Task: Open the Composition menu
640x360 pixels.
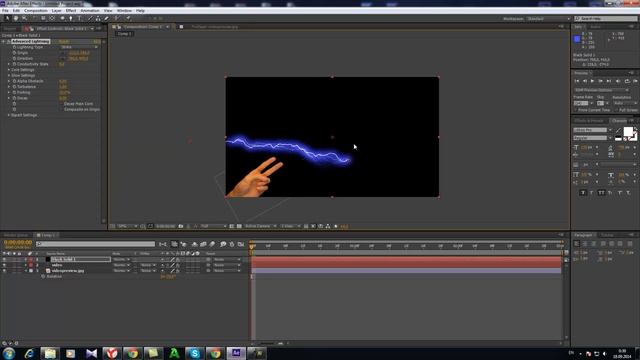Action: pos(36,11)
